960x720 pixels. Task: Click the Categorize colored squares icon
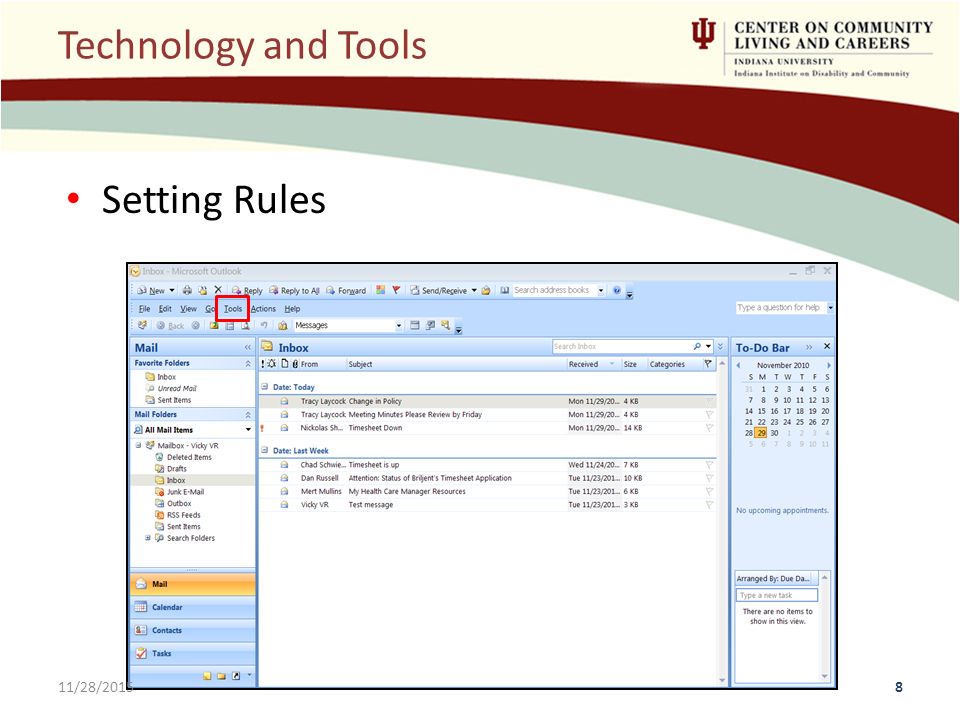380,290
